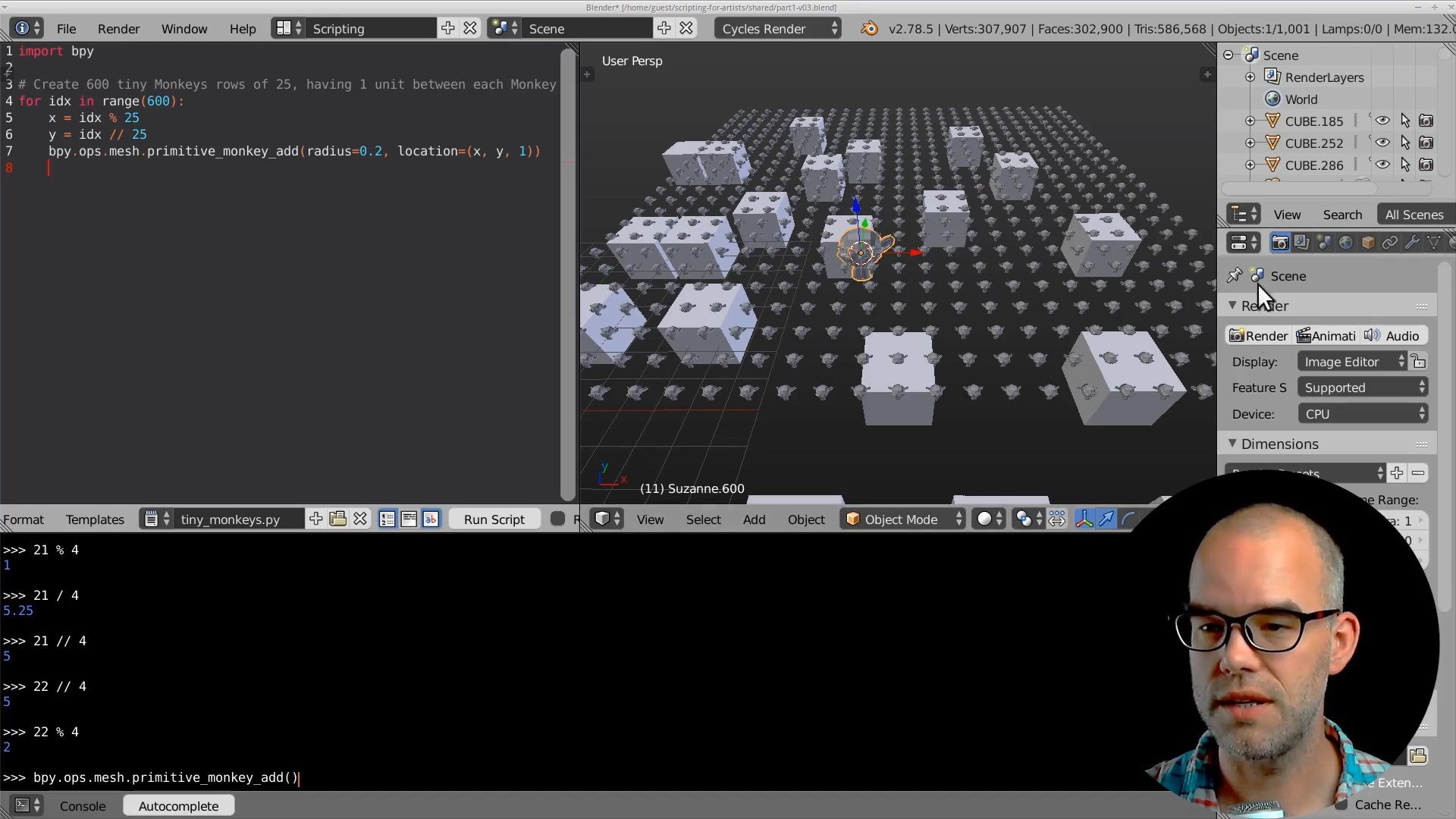Disable rendering for CUBE.286 via camera icon
The width and height of the screenshot is (1456, 819).
click(x=1426, y=165)
